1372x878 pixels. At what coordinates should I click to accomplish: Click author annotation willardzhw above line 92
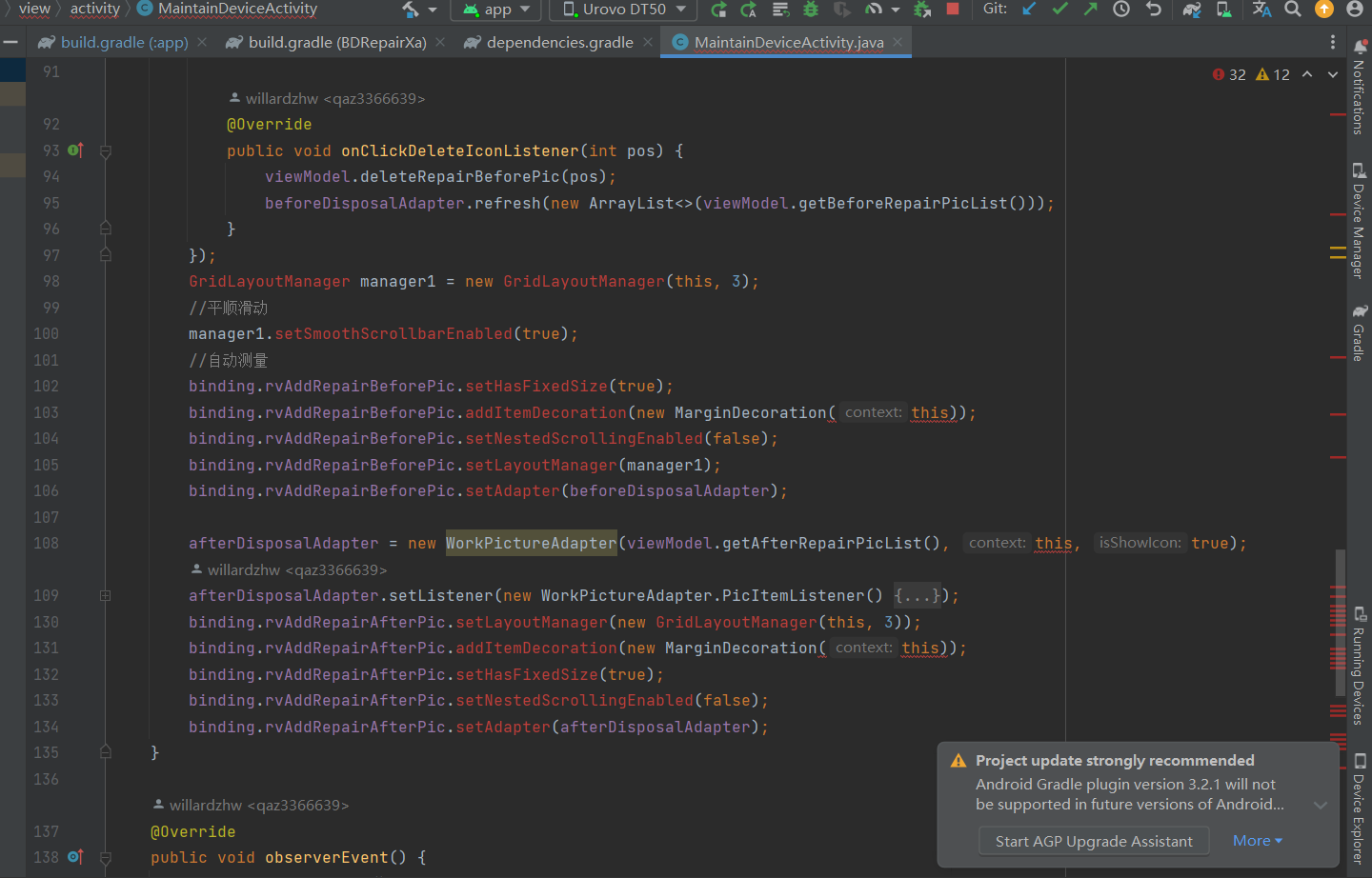pos(327,98)
